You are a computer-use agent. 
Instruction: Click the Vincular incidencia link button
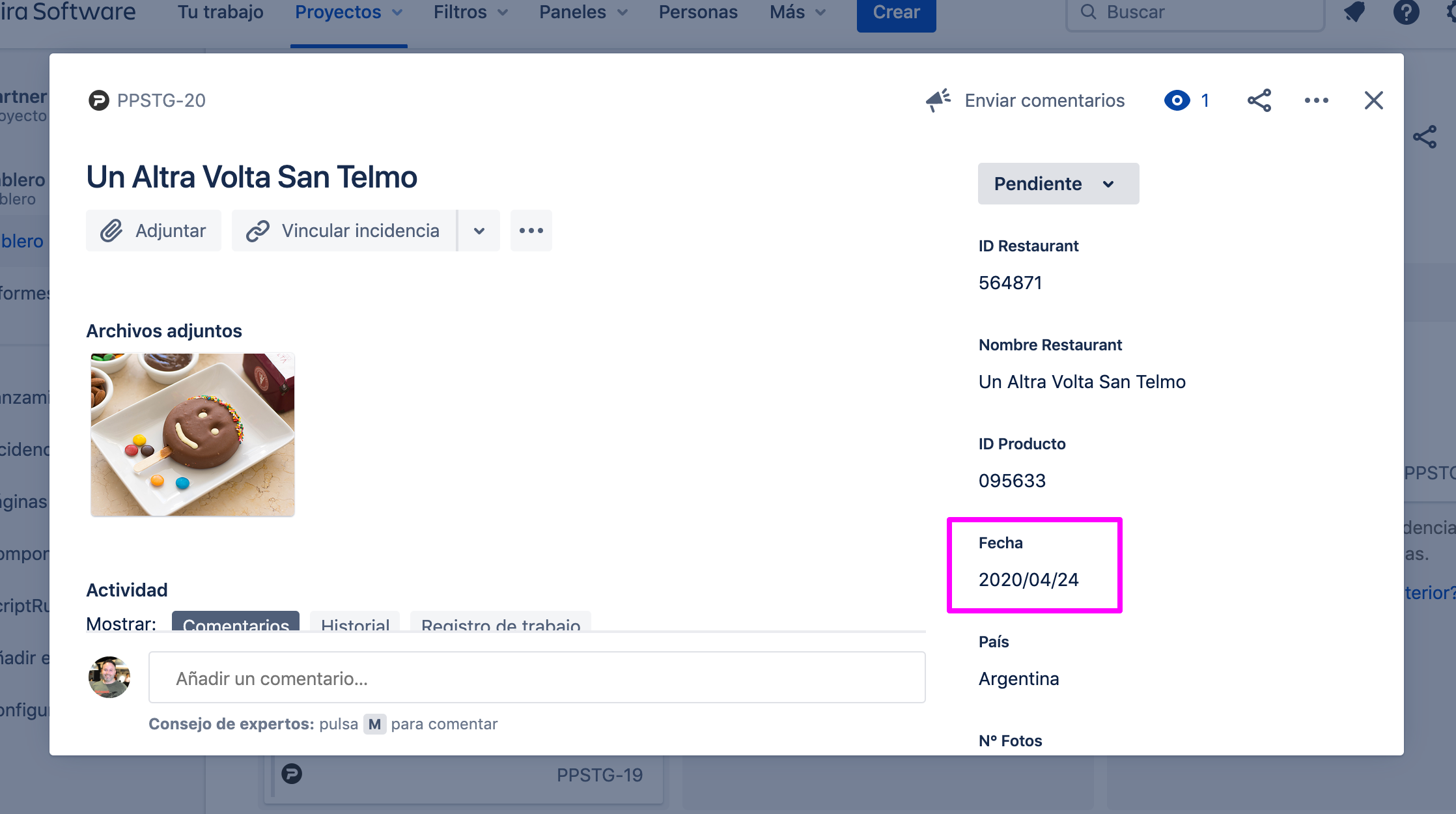(344, 231)
